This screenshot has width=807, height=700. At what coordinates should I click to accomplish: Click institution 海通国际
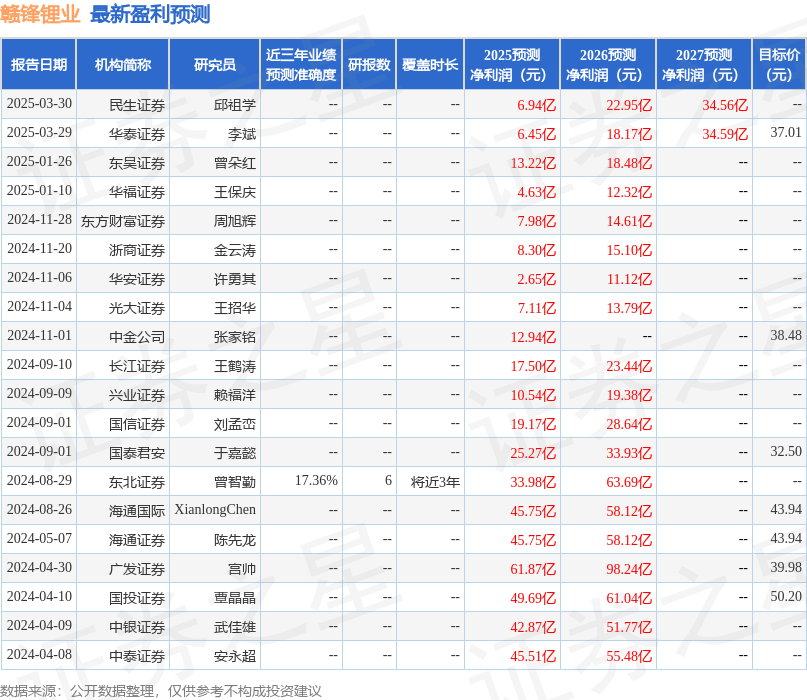tap(137, 511)
